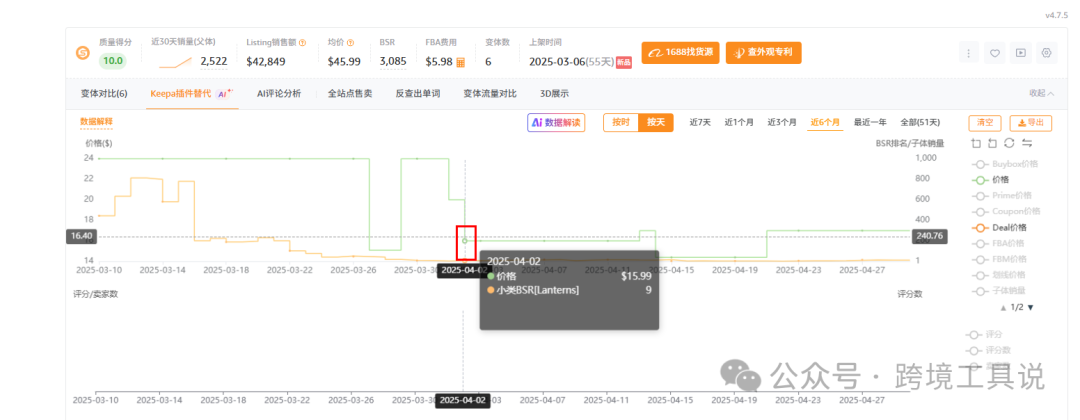The image size is (1080, 420).
Task: Toggle the 划线价格 legend series
Action: pyautogui.click(x=998, y=275)
